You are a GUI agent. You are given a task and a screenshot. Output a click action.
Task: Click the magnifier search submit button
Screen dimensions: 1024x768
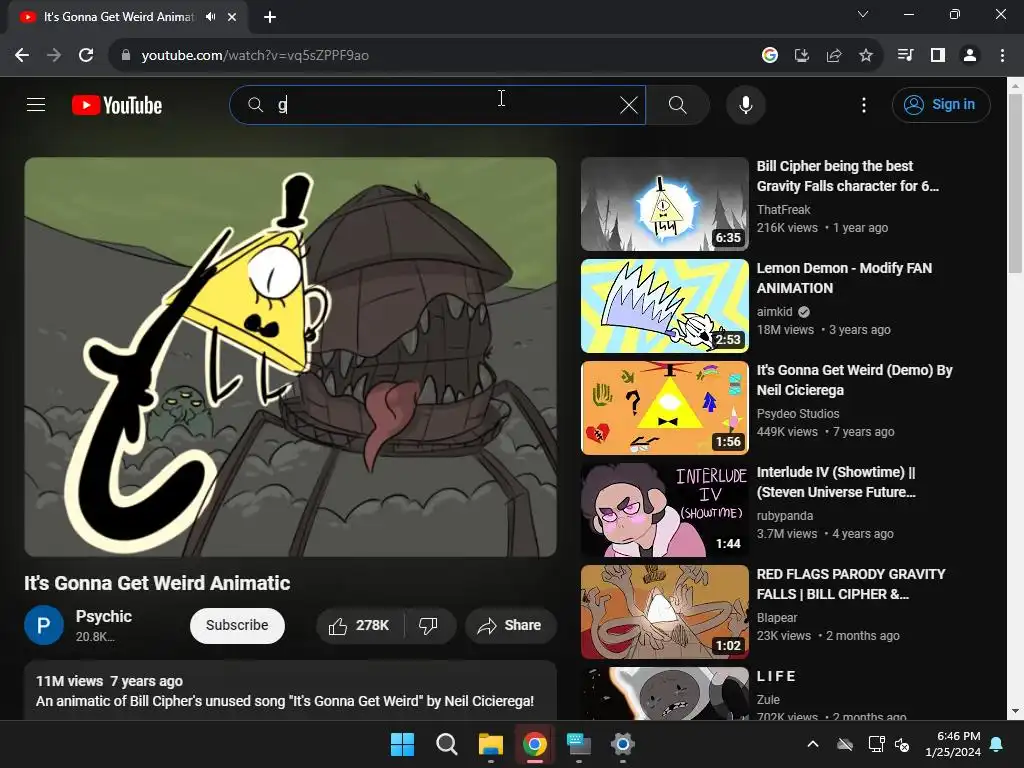[678, 104]
